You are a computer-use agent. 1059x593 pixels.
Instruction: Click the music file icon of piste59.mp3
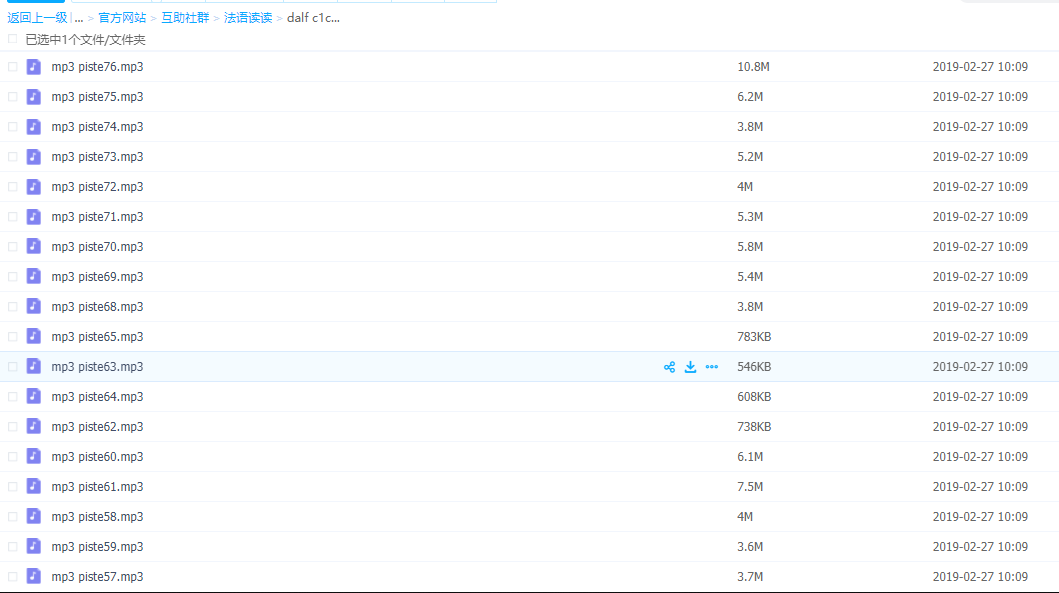[34, 546]
